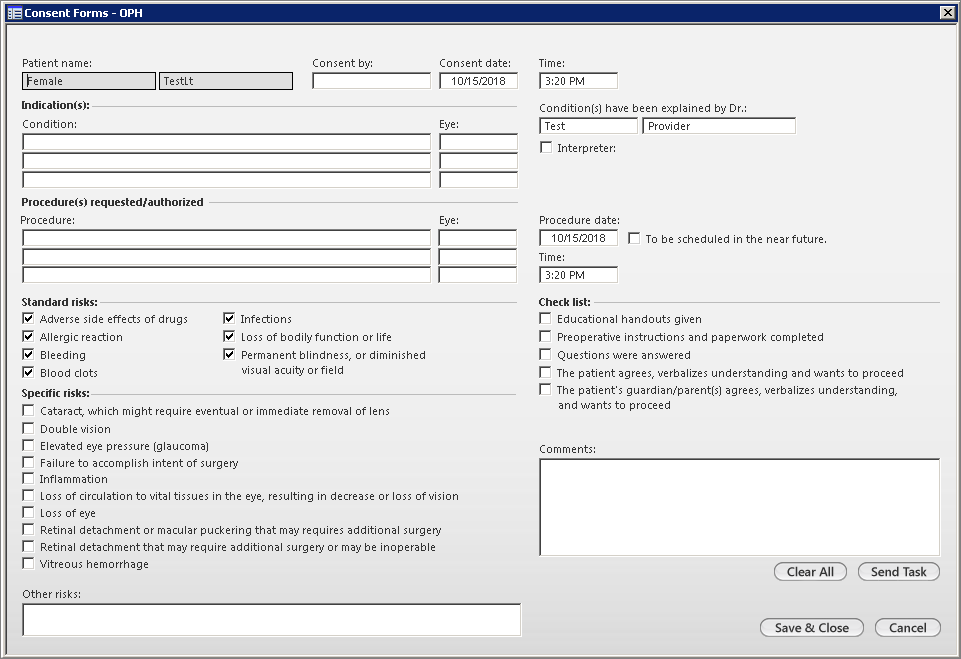Check Cataract requiring removal of lens
961x659 pixels.
(x=28, y=410)
